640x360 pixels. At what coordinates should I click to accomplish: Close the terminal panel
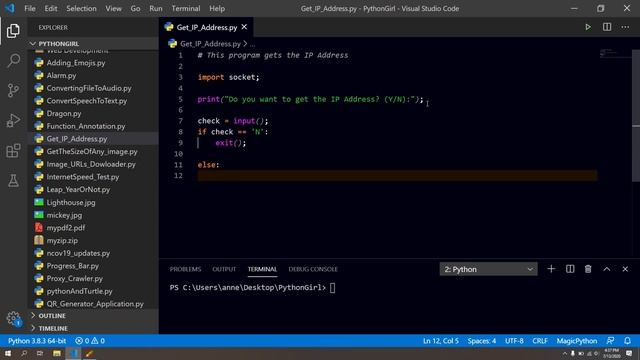pos(625,269)
